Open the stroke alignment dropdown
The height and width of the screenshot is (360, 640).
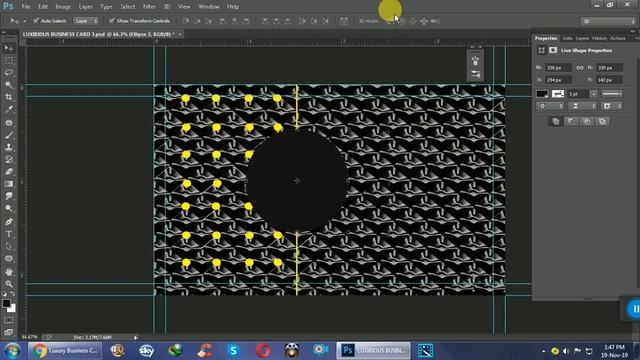(x=550, y=106)
